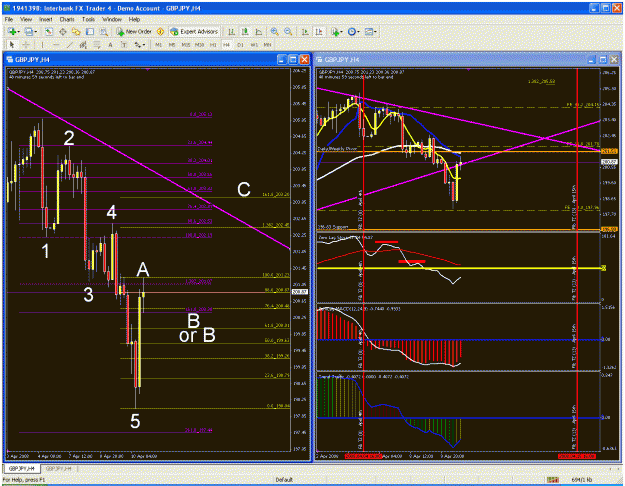Select the Text 'A' tool
This screenshot has height=486, width=625.
[110, 45]
